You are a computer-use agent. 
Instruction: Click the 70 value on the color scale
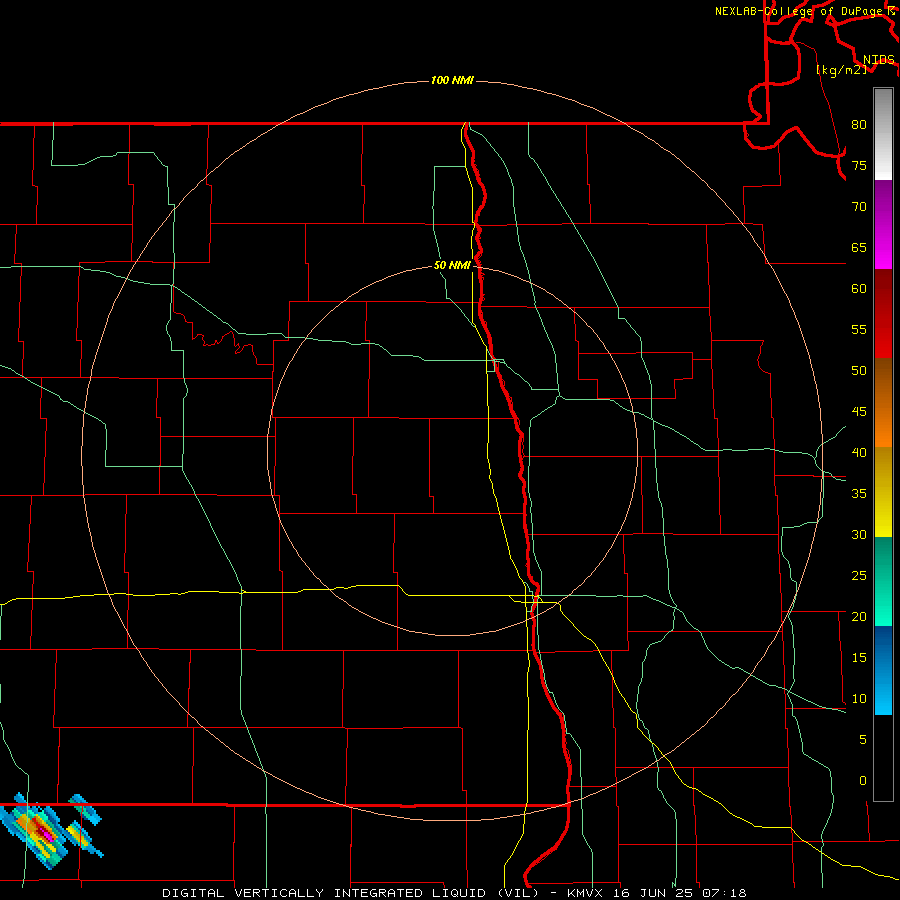(x=859, y=207)
